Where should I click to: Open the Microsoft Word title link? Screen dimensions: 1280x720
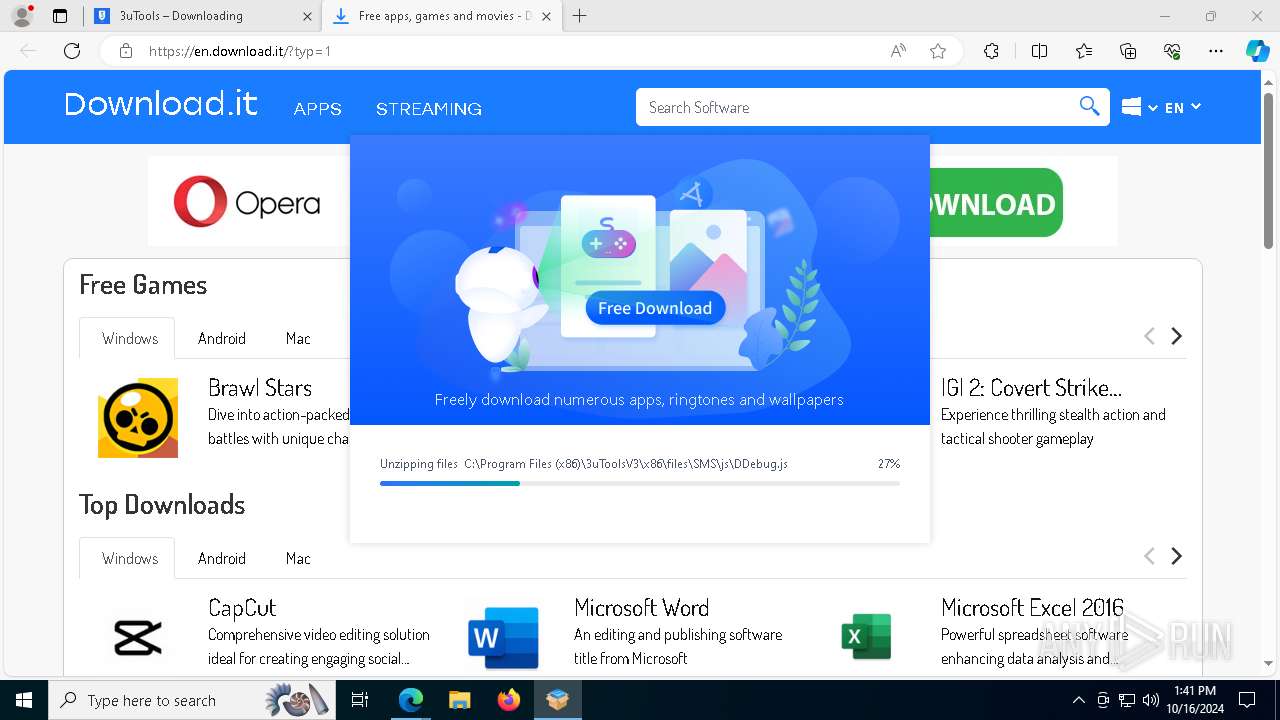(x=641, y=608)
